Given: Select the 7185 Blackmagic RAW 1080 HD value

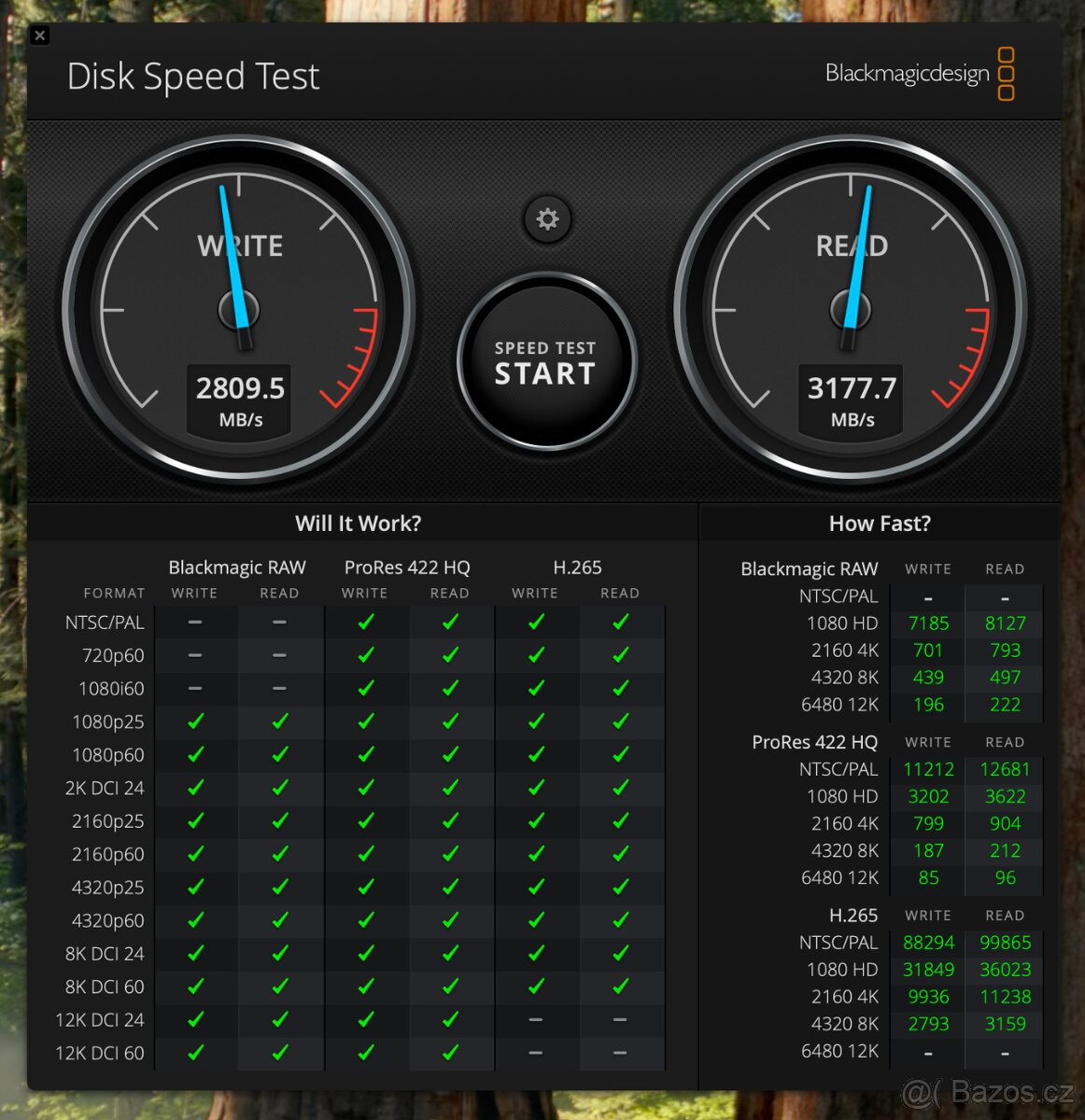Looking at the screenshot, I should click(x=928, y=623).
